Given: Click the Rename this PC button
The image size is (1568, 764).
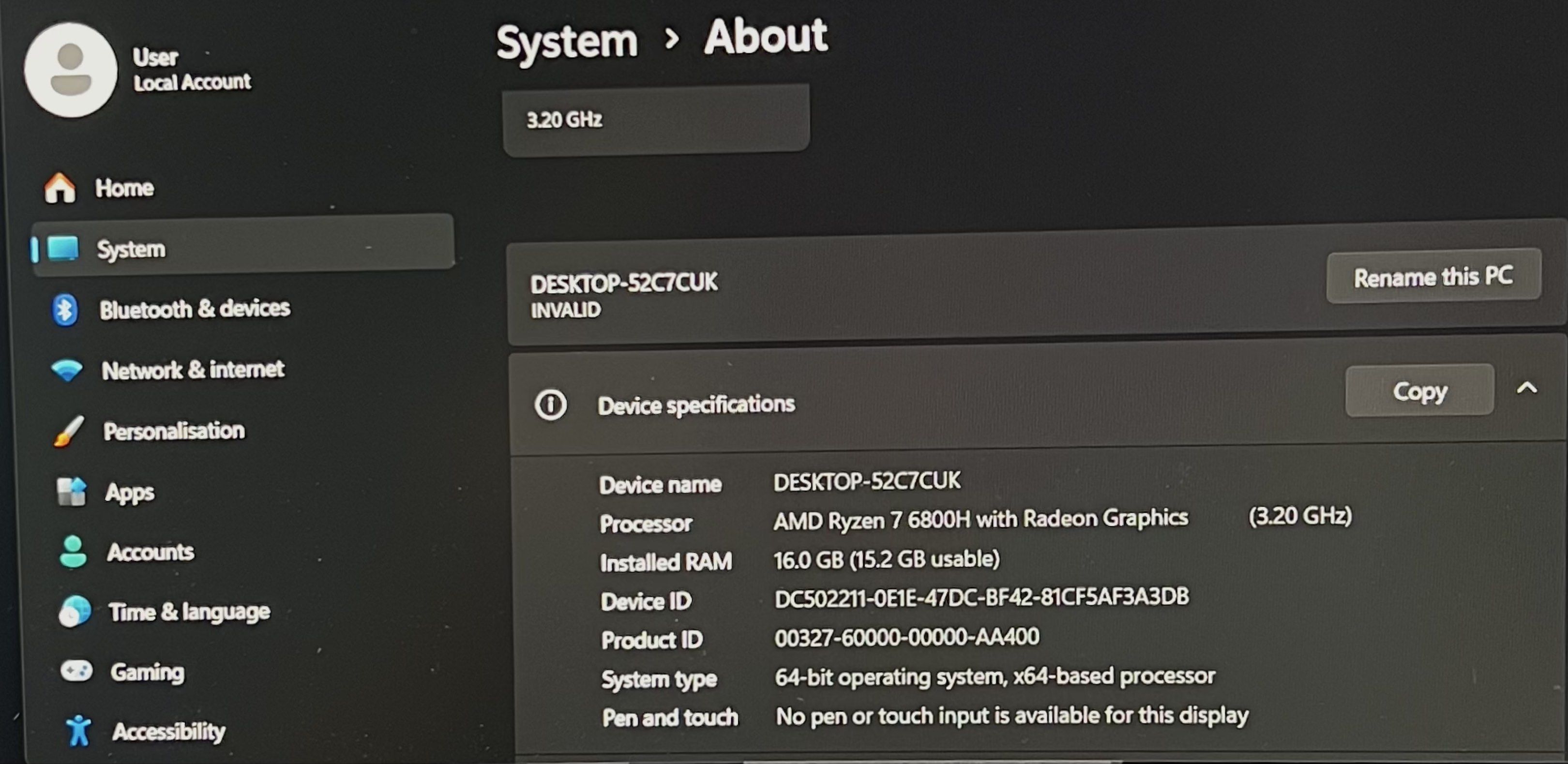Looking at the screenshot, I should coord(1434,278).
